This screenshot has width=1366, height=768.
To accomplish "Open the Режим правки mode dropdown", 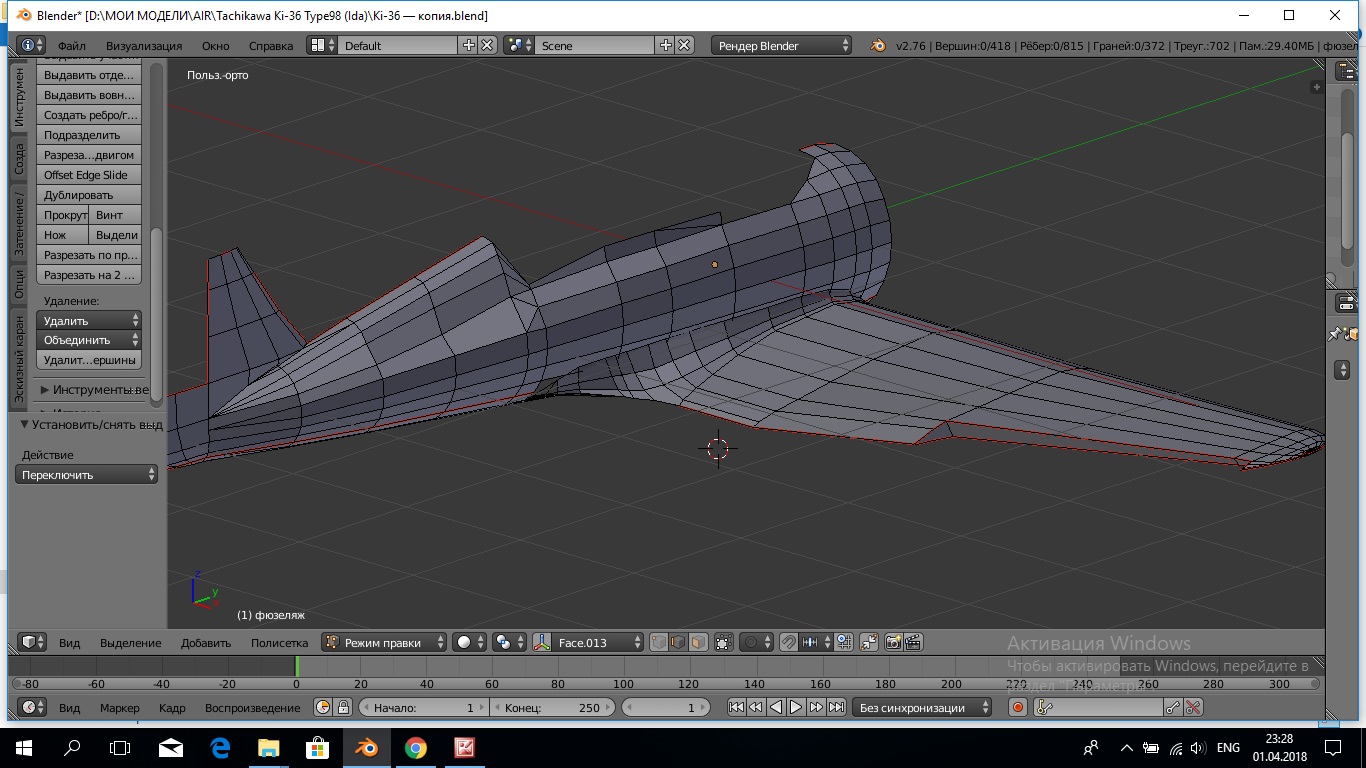I will (384, 643).
